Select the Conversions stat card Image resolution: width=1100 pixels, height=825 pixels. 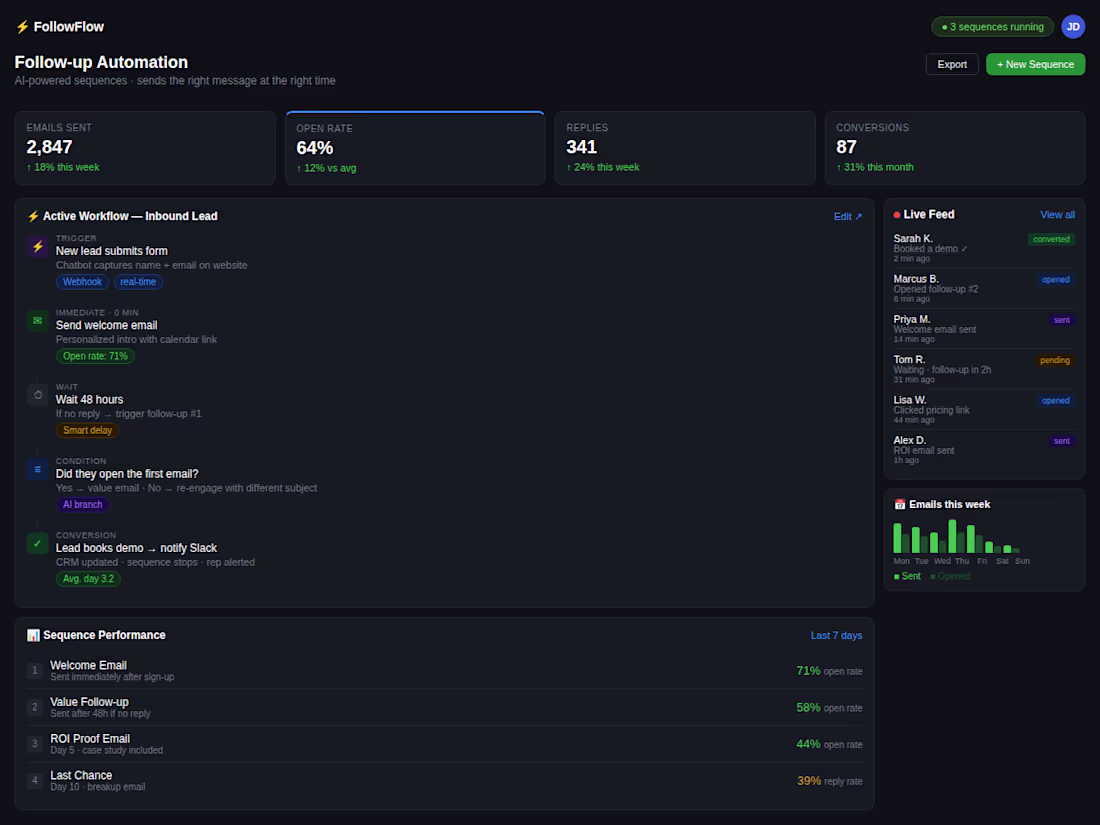tap(954, 147)
